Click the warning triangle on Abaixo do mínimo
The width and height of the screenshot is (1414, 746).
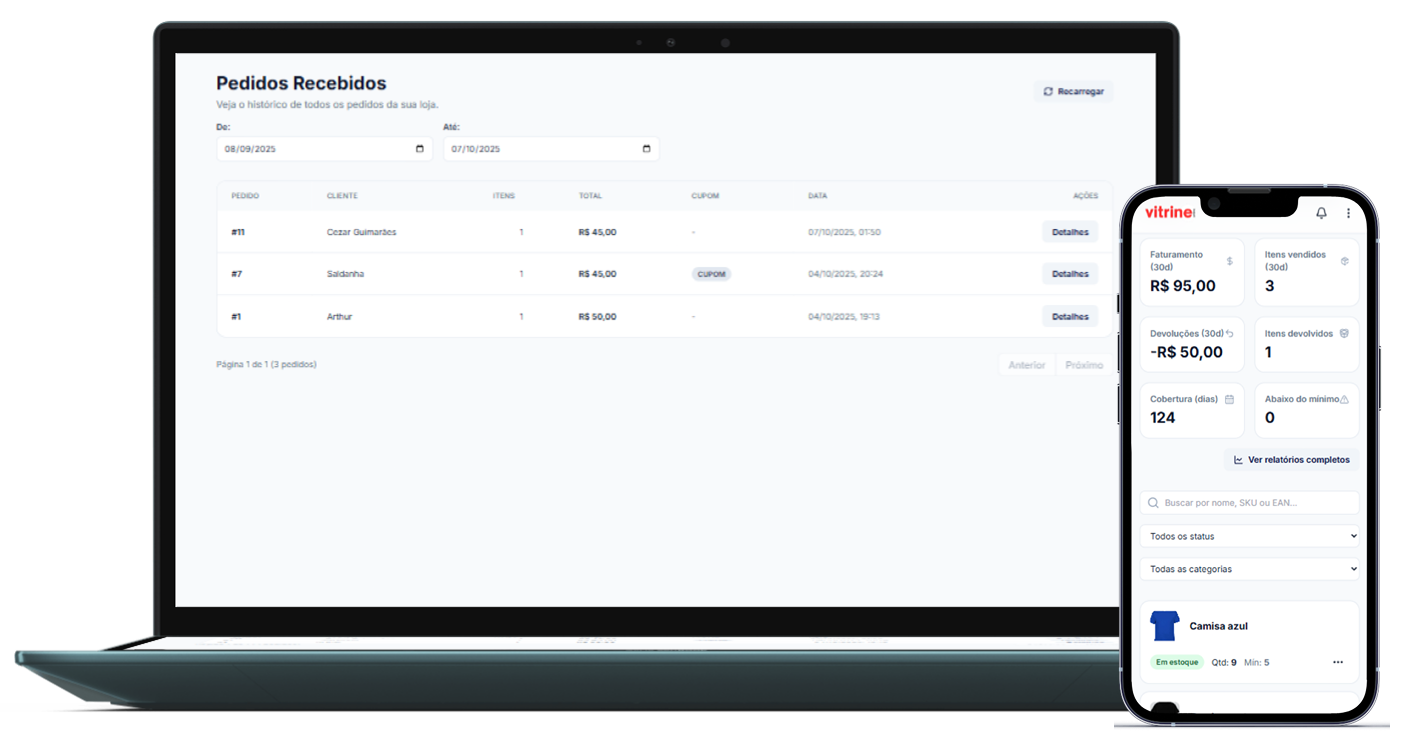tap(1344, 399)
